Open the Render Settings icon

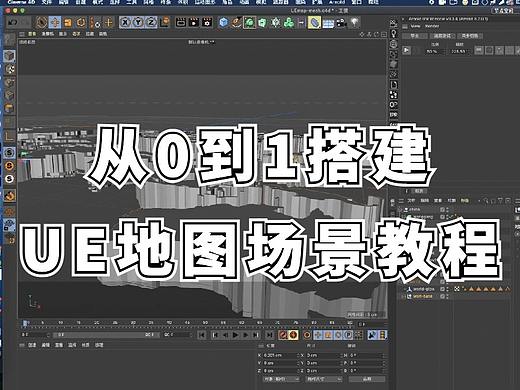coord(207,22)
